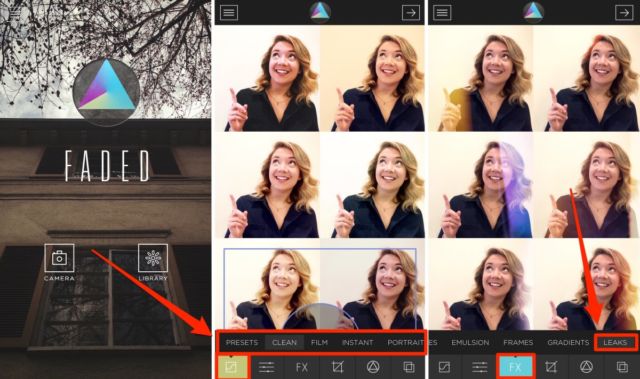The width and height of the screenshot is (640, 379).
Task: Select the PORTRAITS presets tab
Action: click(x=406, y=342)
